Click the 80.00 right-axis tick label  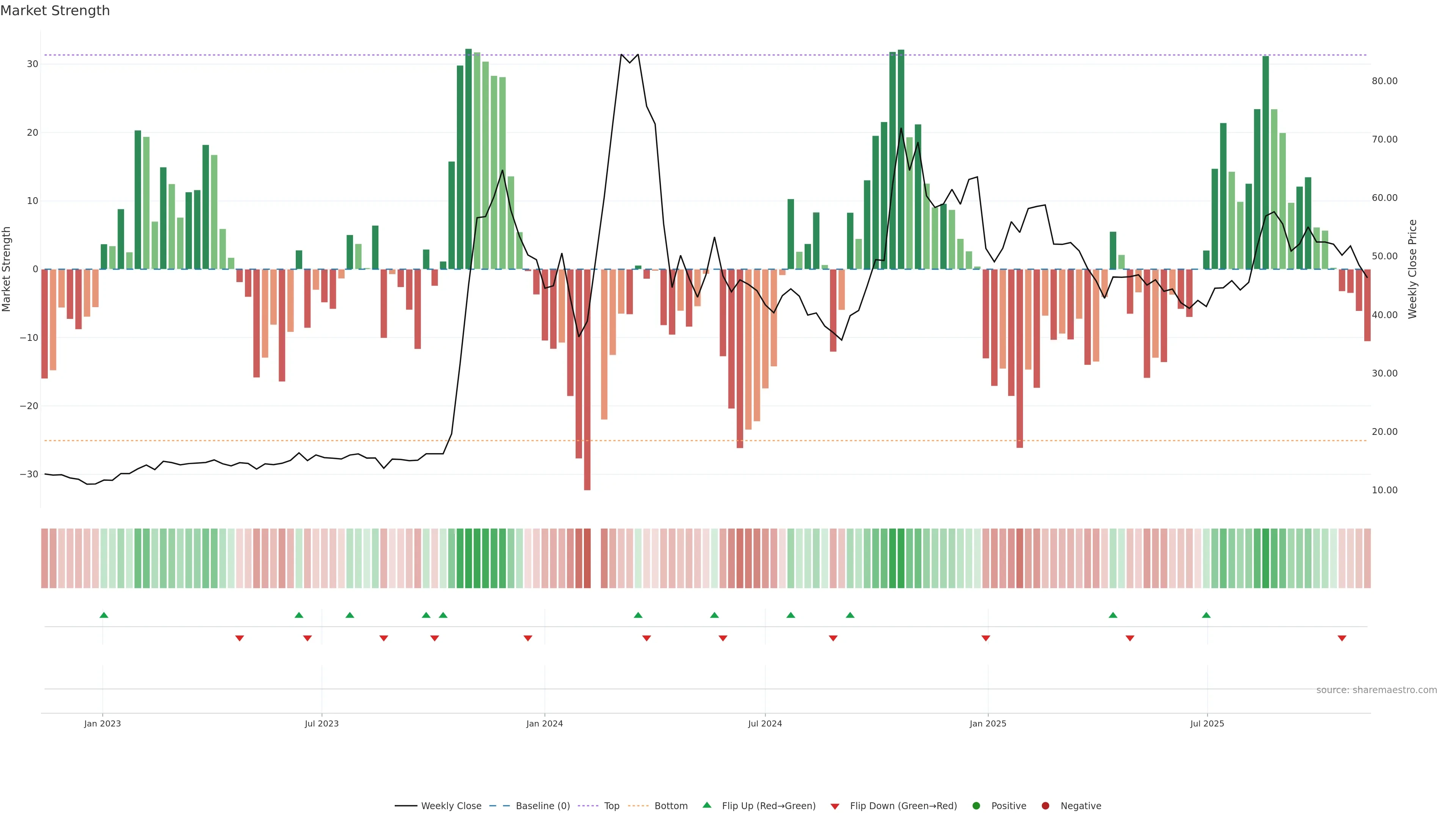click(x=1384, y=82)
